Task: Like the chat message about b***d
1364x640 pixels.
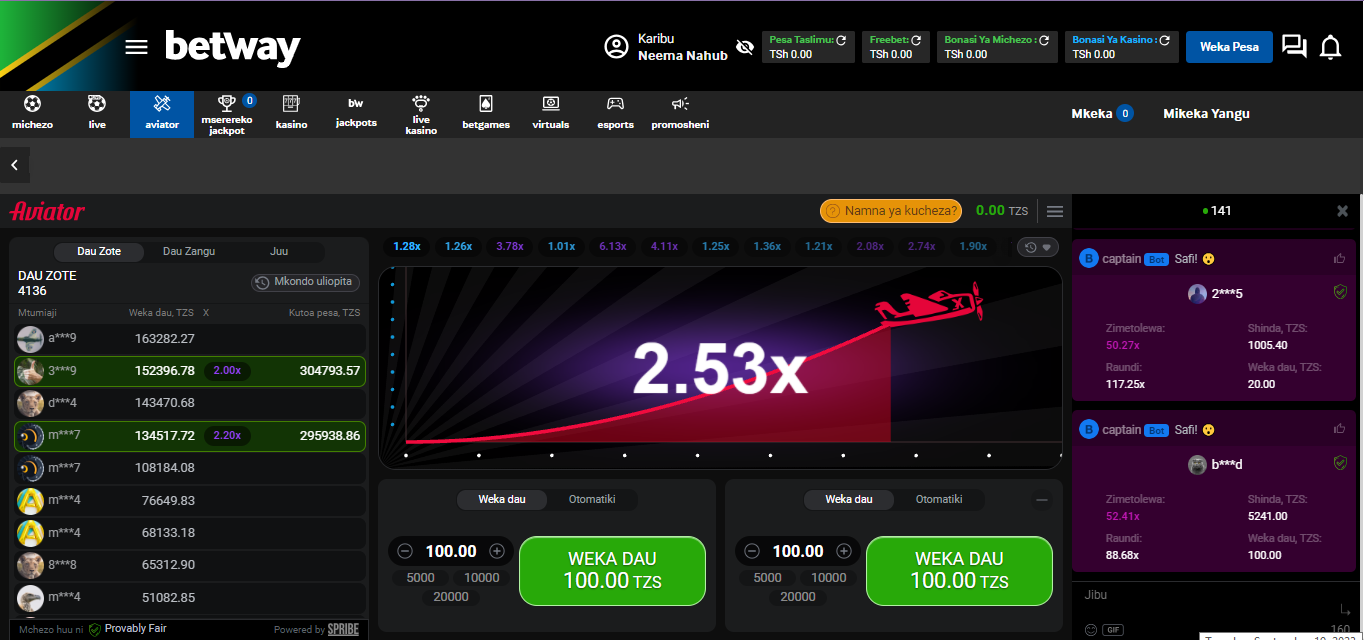Action: (x=1339, y=429)
